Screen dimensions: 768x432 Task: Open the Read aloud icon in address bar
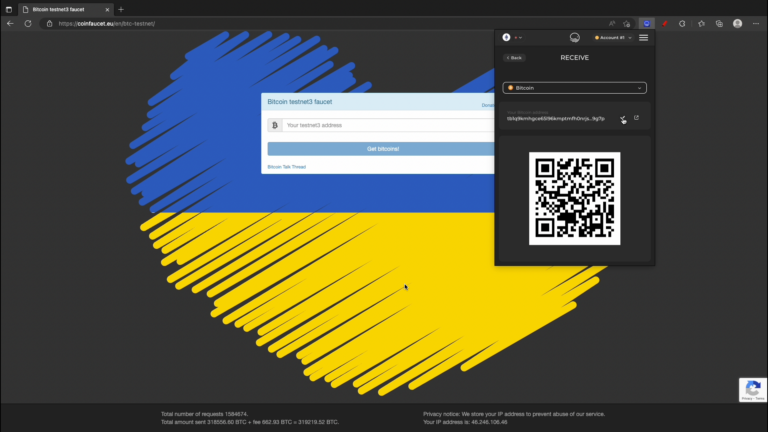612,24
